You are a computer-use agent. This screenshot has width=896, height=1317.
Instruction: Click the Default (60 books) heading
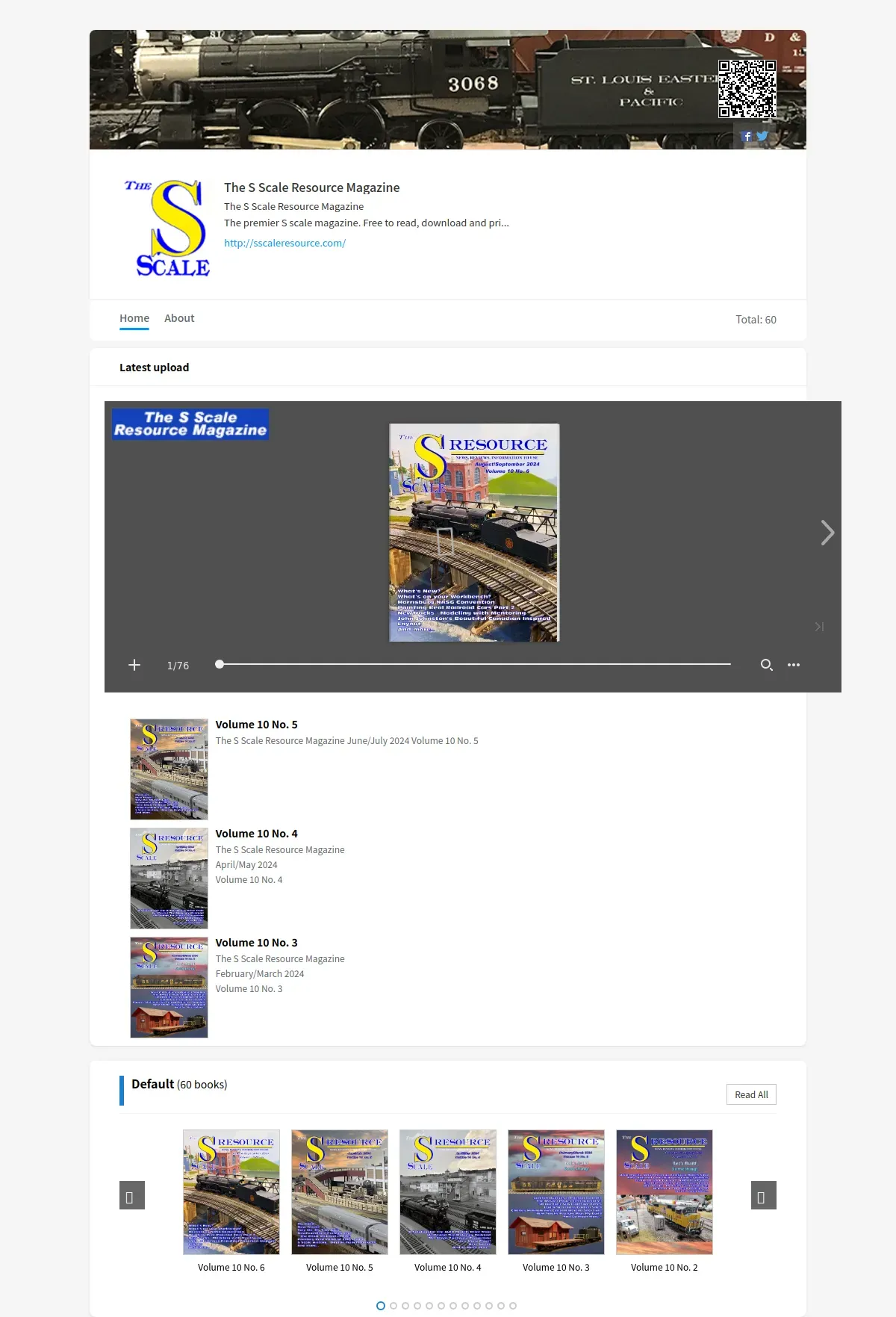[x=179, y=1084]
